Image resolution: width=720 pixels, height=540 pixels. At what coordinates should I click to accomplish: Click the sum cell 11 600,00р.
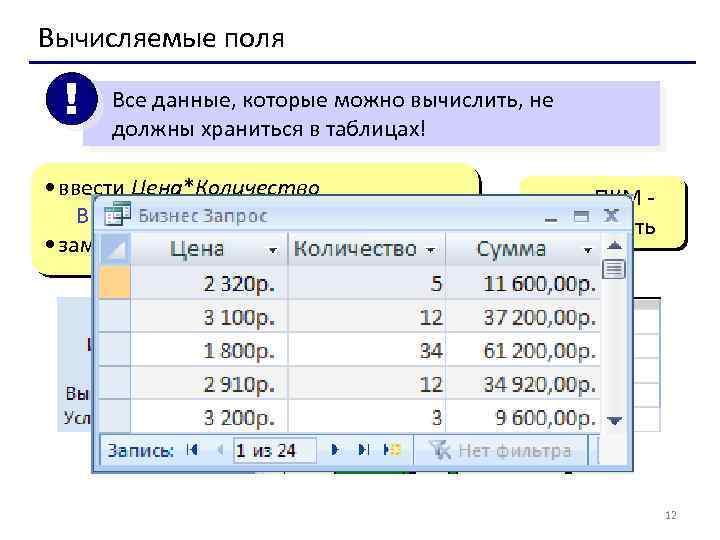pos(523,283)
